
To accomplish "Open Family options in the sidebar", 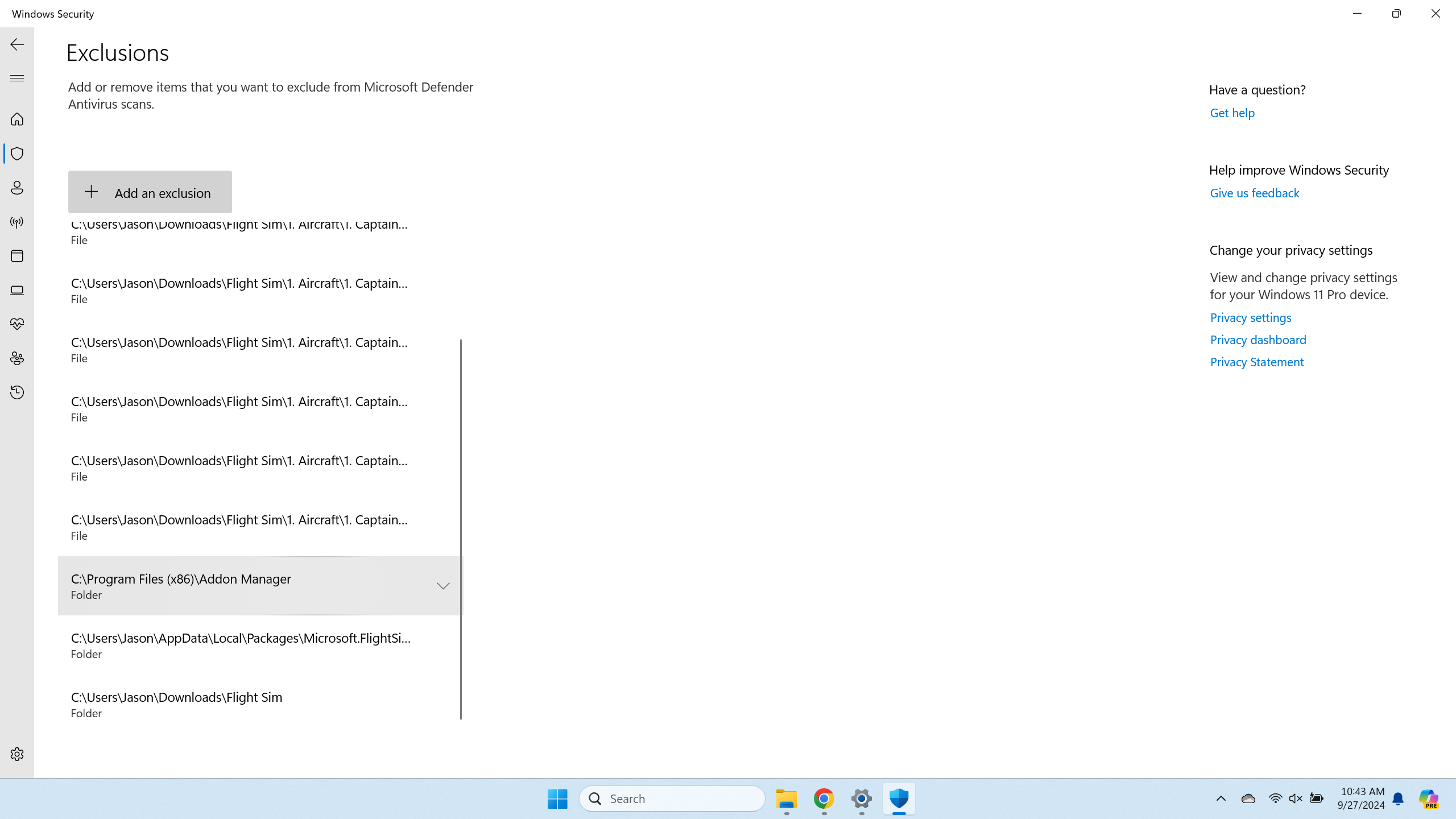I will 17,358.
